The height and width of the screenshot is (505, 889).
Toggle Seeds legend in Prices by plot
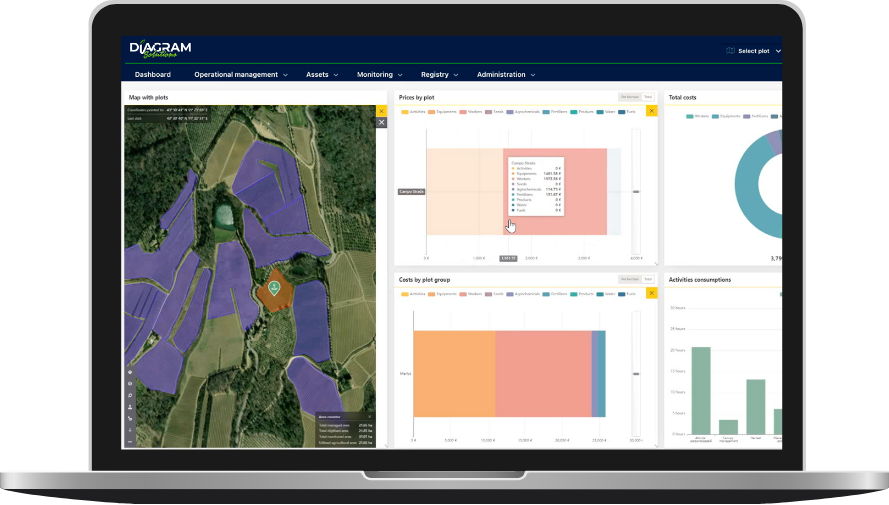click(494, 112)
